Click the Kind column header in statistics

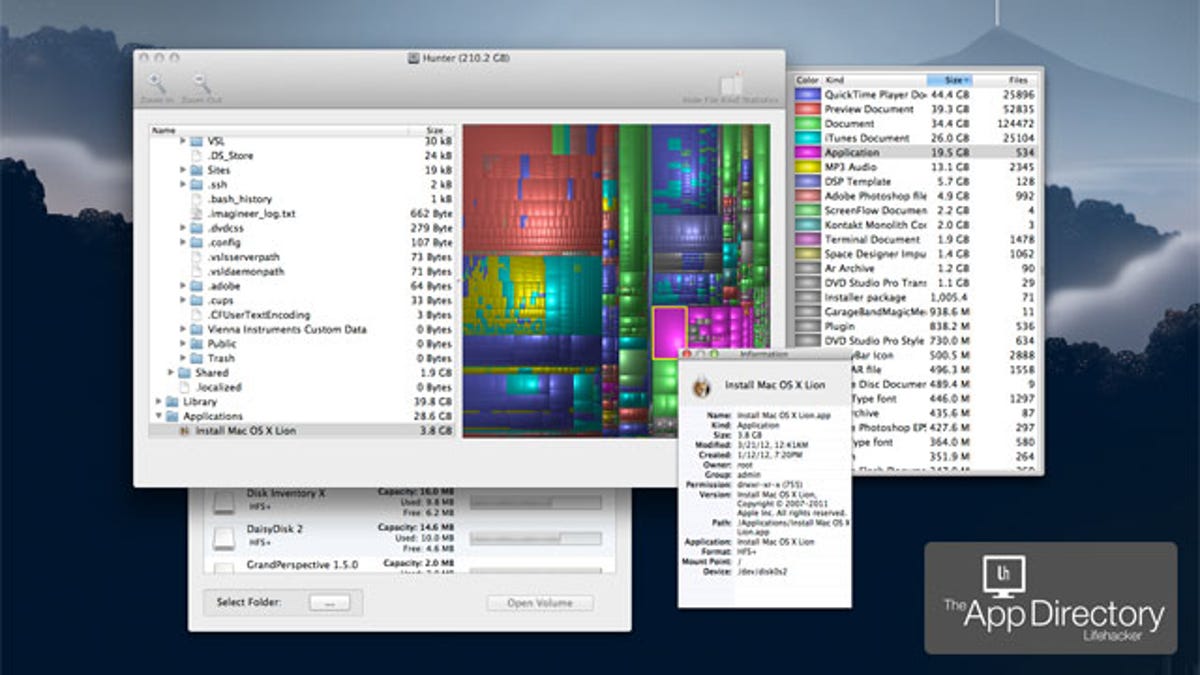pos(875,80)
